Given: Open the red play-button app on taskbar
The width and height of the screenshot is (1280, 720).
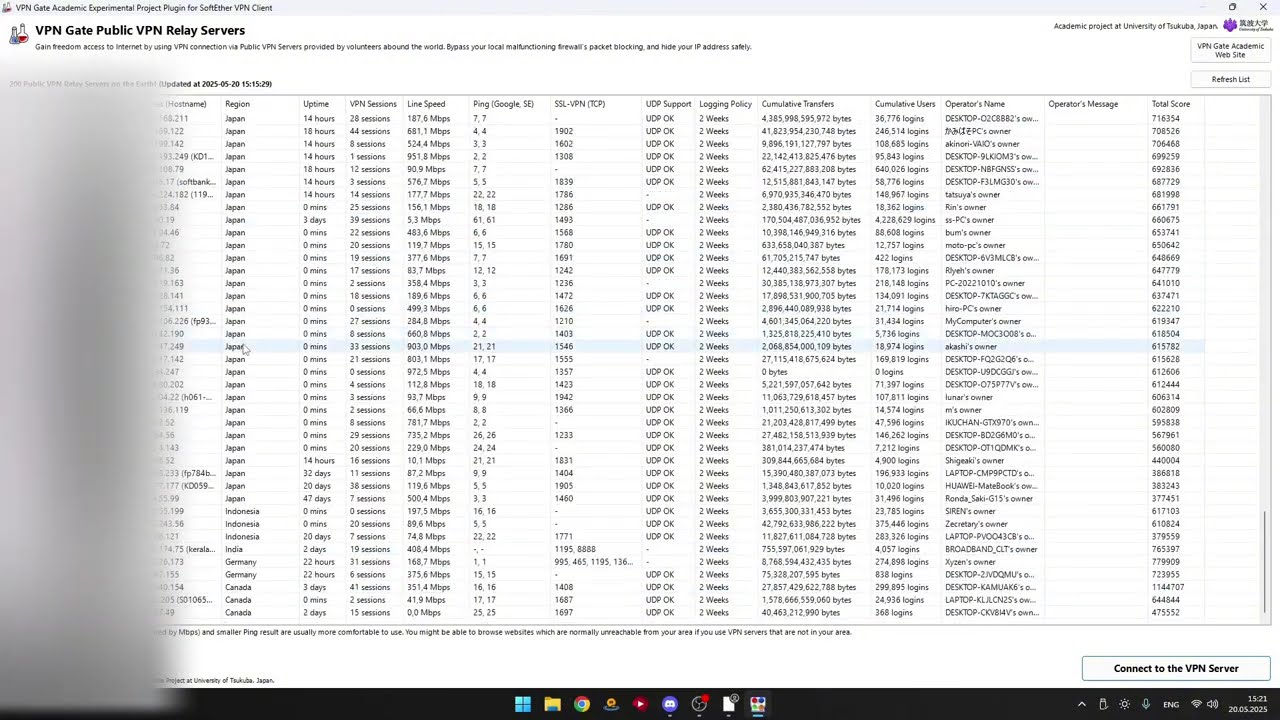Looking at the screenshot, I should [640, 704].
